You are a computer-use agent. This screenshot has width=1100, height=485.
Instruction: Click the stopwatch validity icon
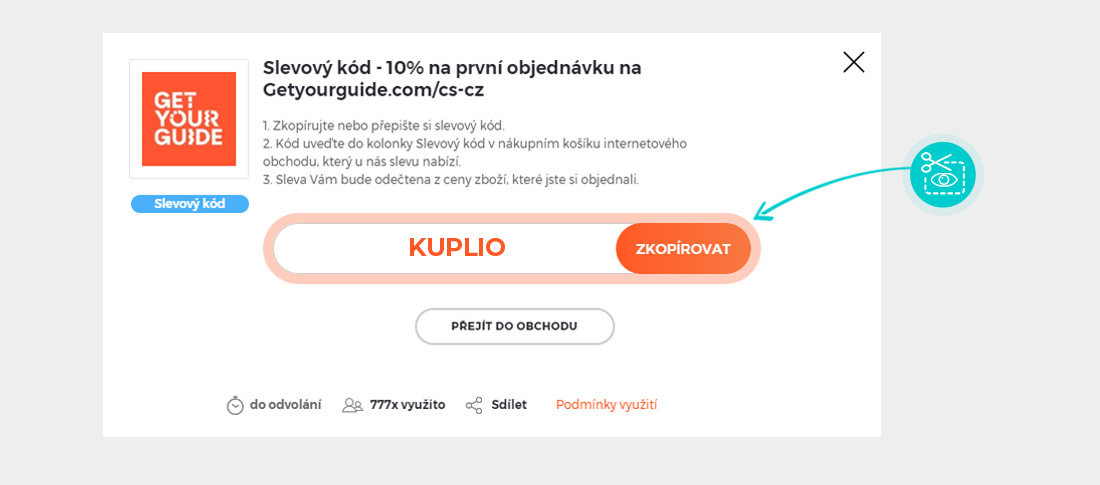(x=235, y=405)
